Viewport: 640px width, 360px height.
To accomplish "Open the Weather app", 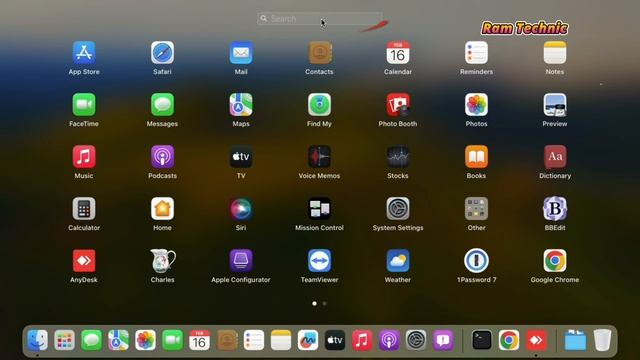I will tap(398, 260).
